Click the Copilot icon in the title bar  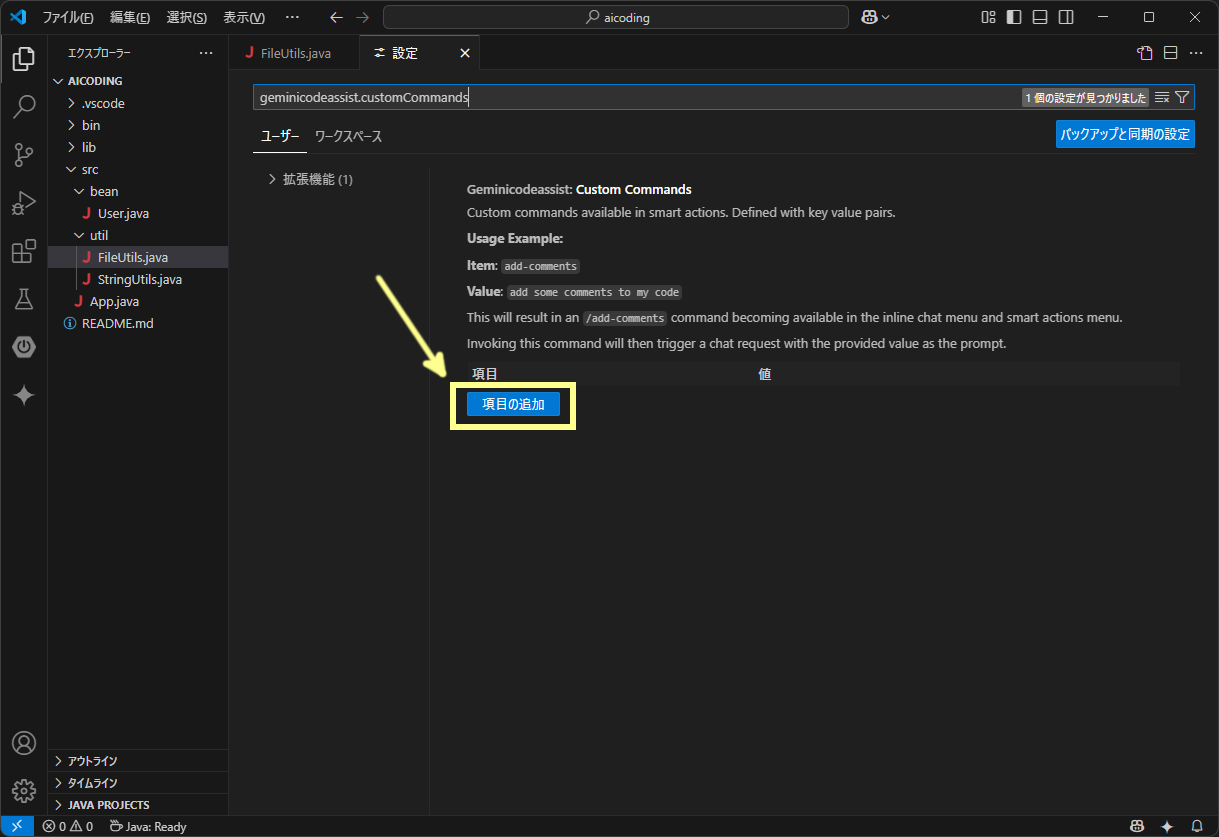(869, 16)
